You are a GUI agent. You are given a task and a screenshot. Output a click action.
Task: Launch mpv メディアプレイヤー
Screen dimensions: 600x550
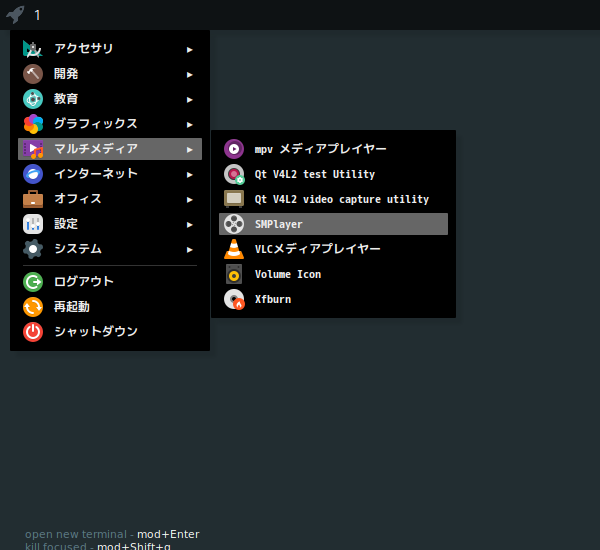(x=333, y=149)
